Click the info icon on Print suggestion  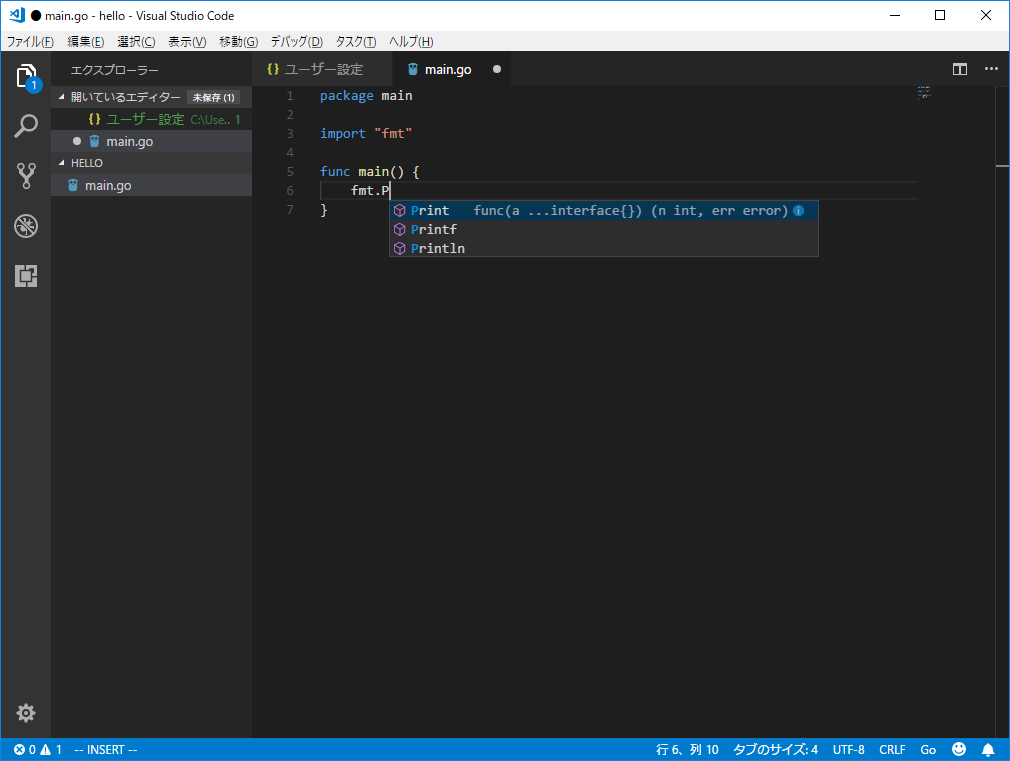[x=799, y=210]
